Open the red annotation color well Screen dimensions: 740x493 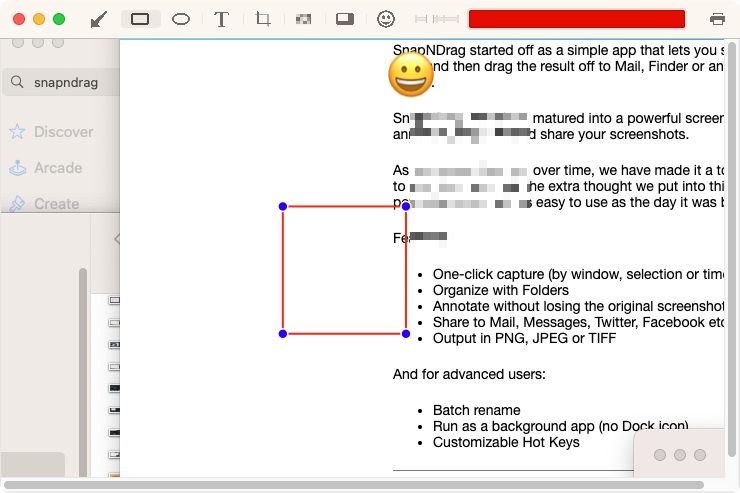(577, 19)
